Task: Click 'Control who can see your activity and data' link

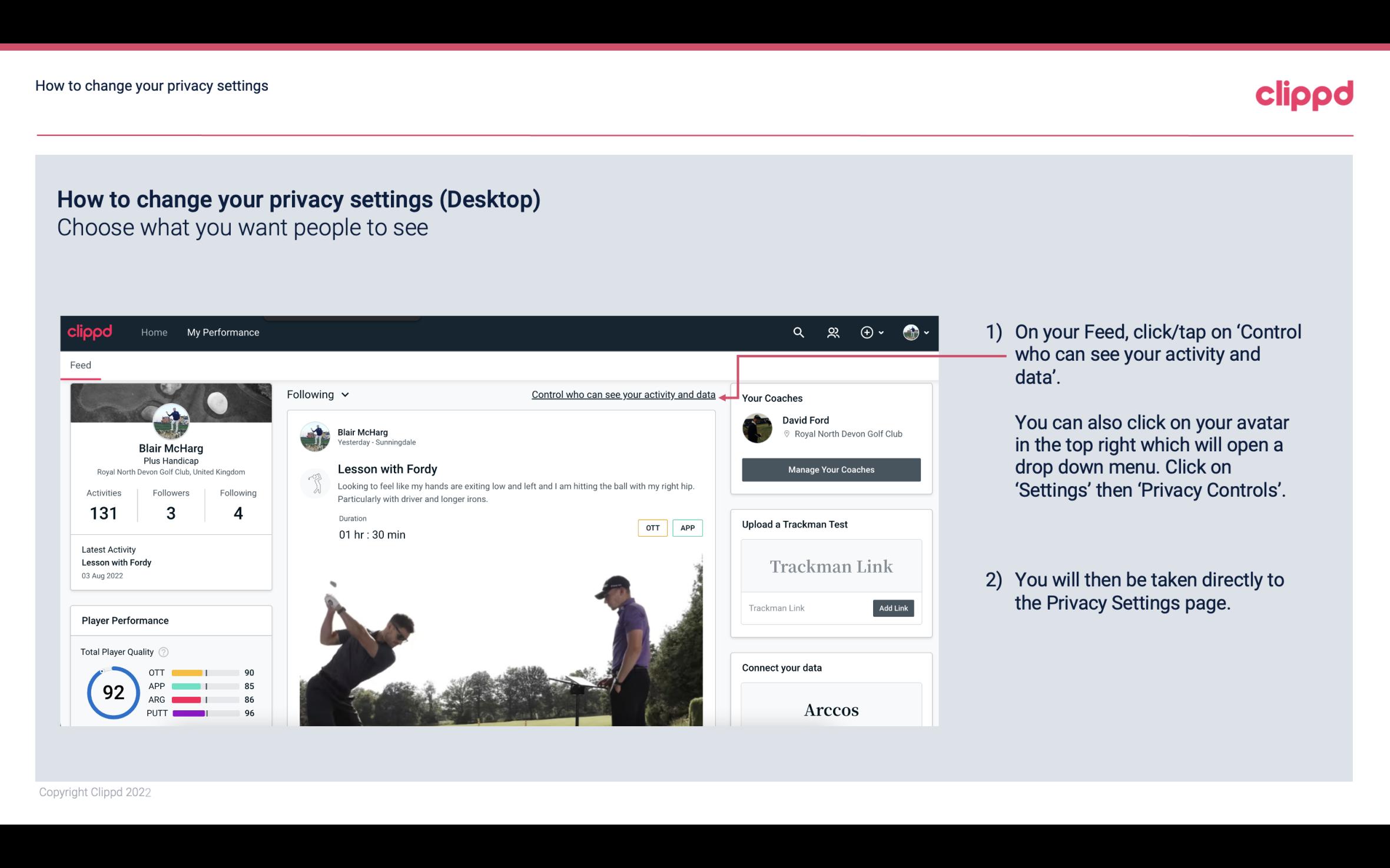Action: [x=623, y=394]
